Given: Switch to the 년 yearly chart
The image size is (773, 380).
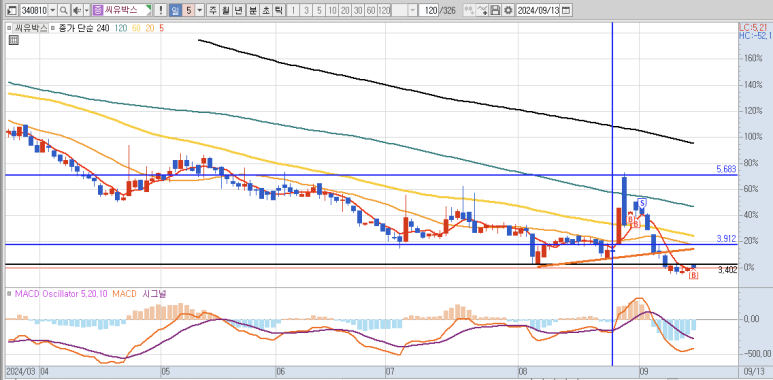Looking at the screenshot, I should point(238,10).
